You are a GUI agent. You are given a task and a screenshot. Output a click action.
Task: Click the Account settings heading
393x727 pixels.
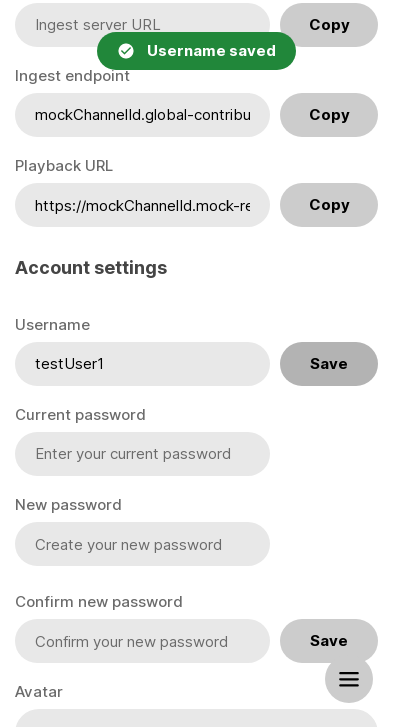(91, 268)
